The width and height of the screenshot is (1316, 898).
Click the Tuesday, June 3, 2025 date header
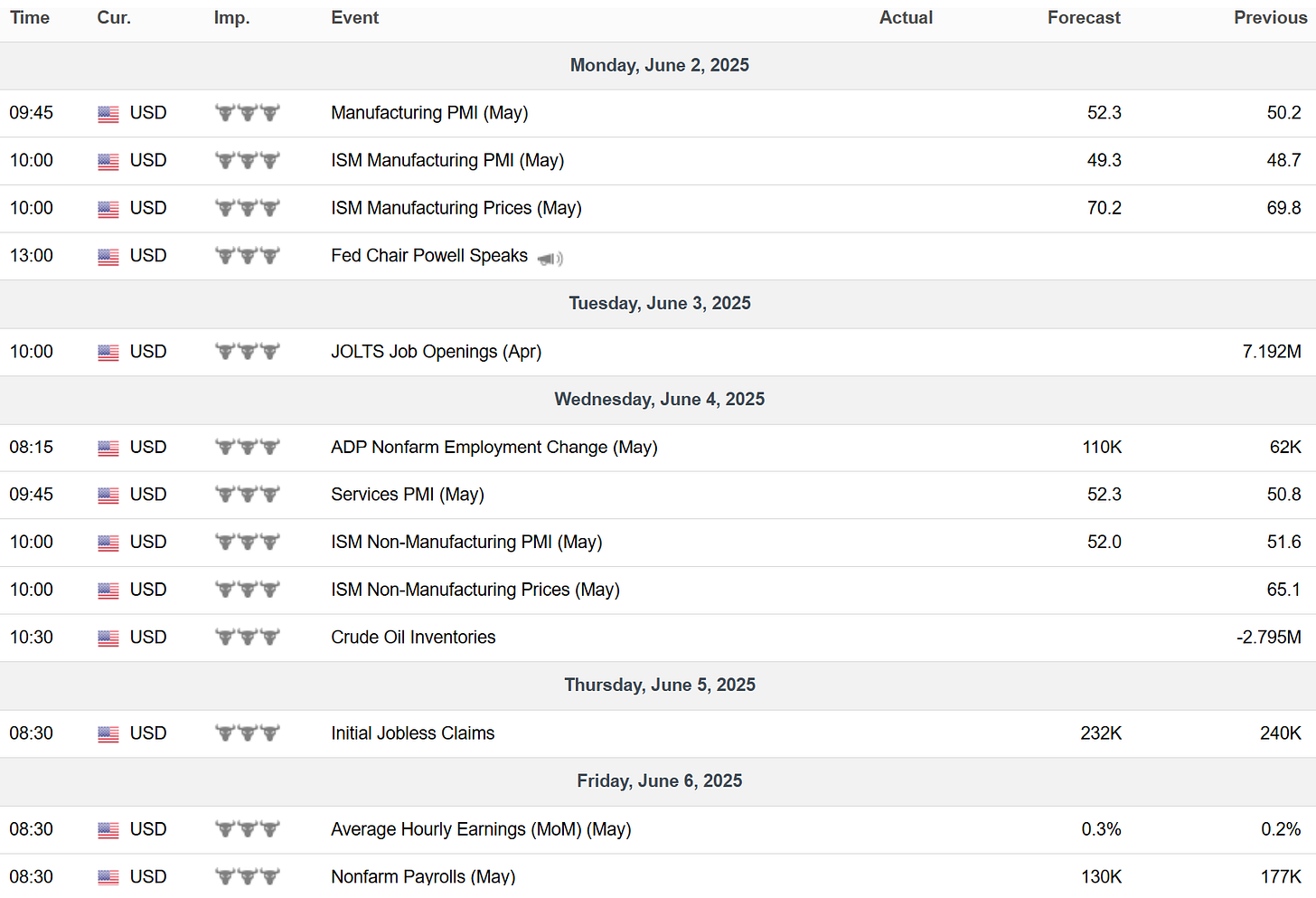point(660,304)
